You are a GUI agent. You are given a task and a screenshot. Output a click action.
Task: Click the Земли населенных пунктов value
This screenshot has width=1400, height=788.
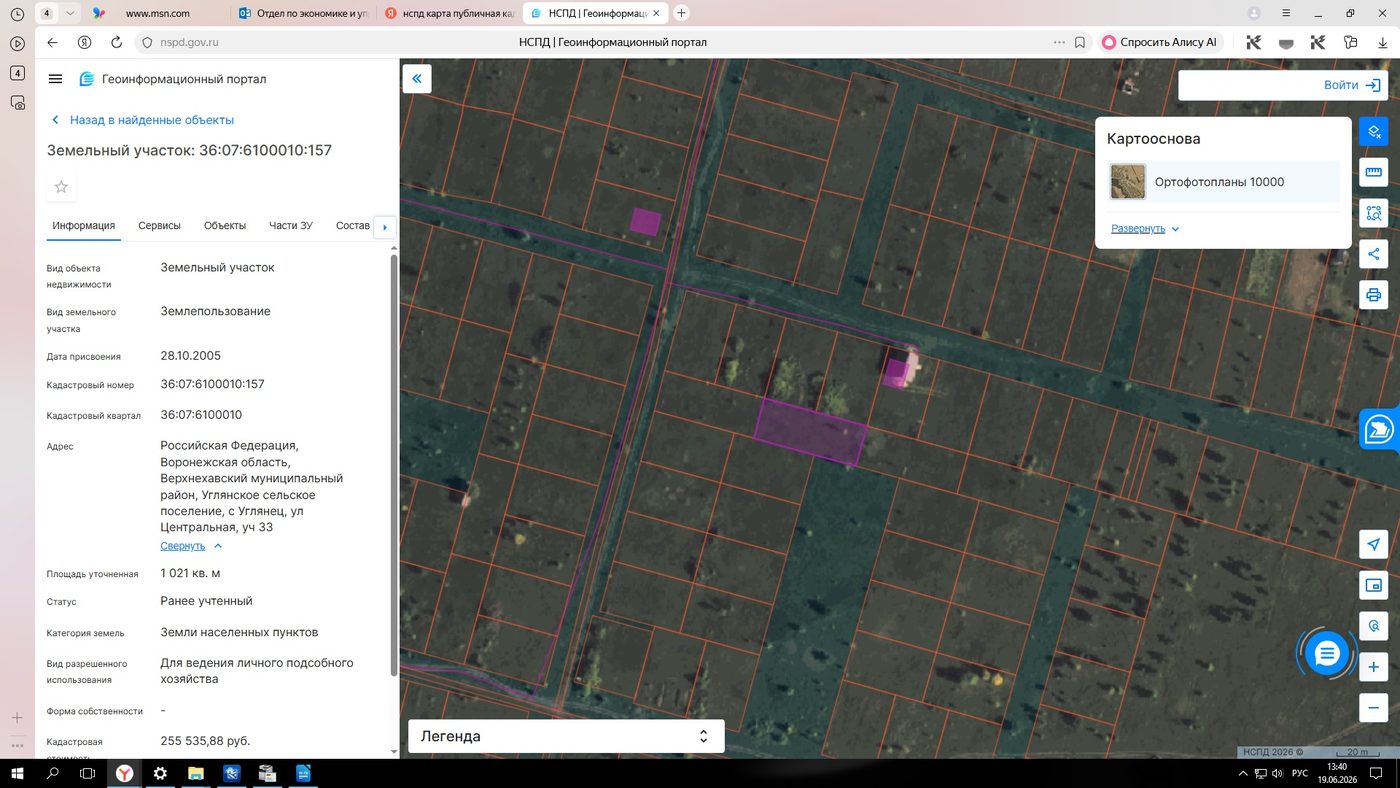coord(239,632)
